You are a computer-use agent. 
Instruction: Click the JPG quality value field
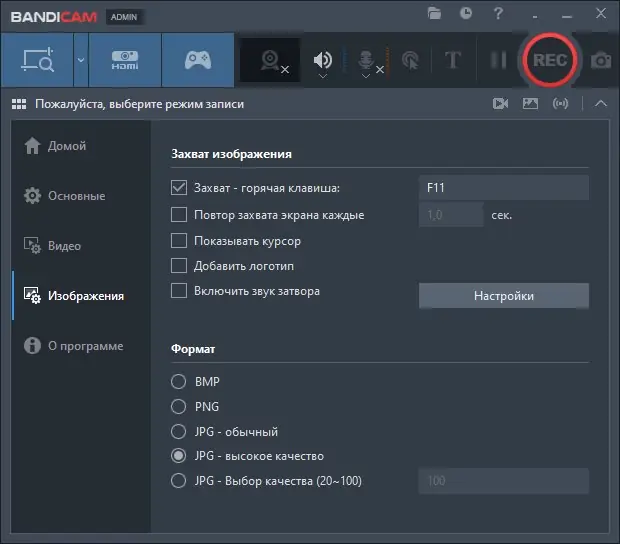point(504,481)
